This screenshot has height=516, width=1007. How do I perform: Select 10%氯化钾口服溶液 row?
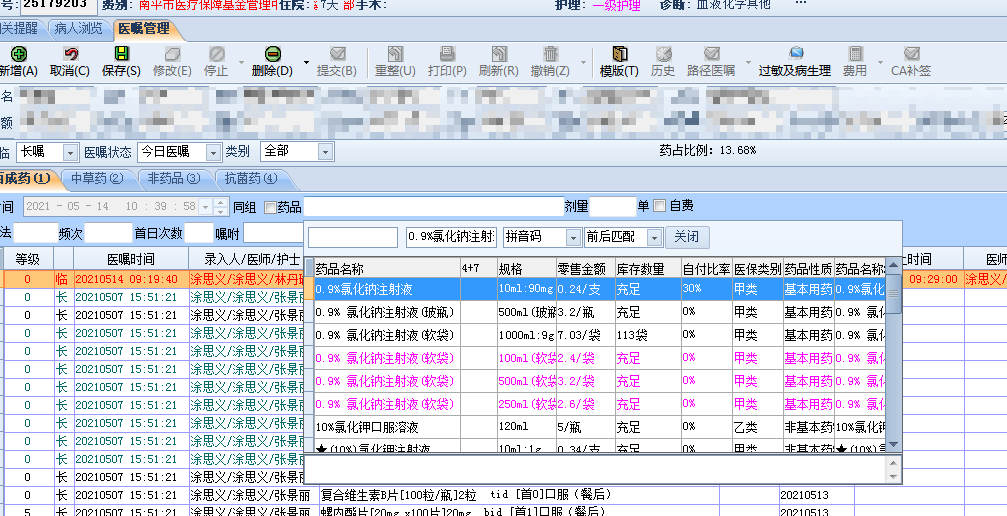[x=599, y=427]
